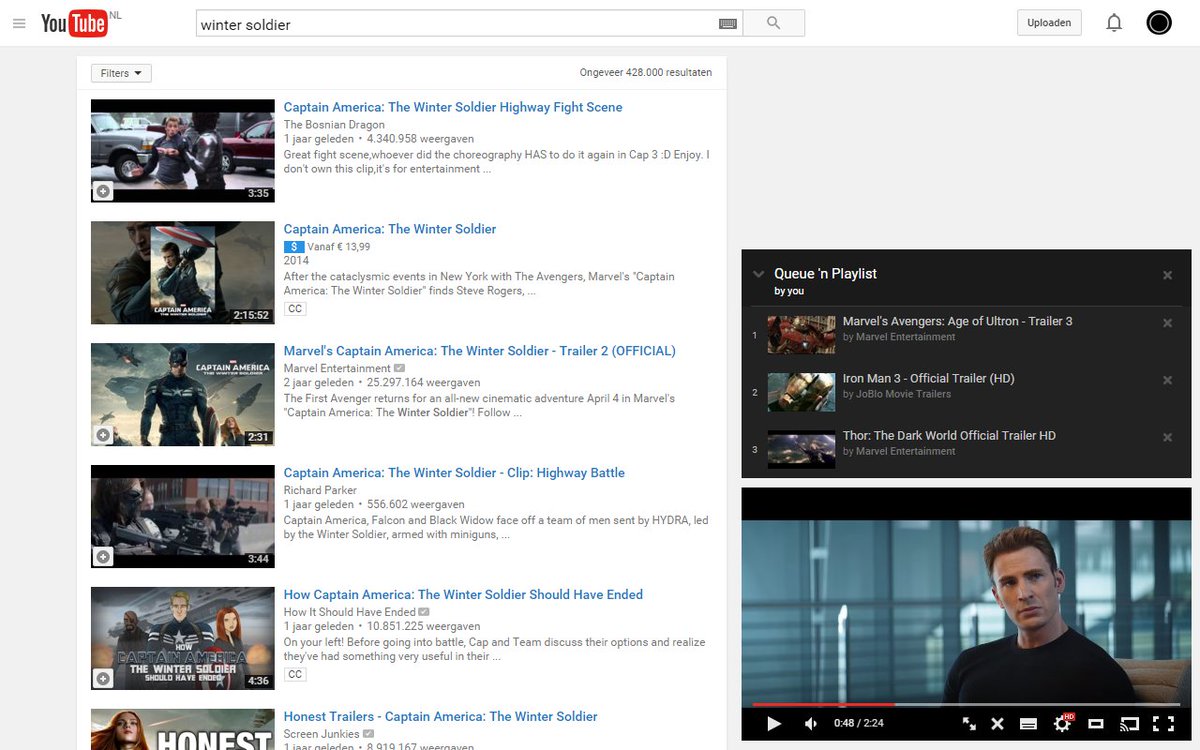1200x750 pixels.
Task: Click CC badge under the 2014 movie
Action: coord(295,309)
